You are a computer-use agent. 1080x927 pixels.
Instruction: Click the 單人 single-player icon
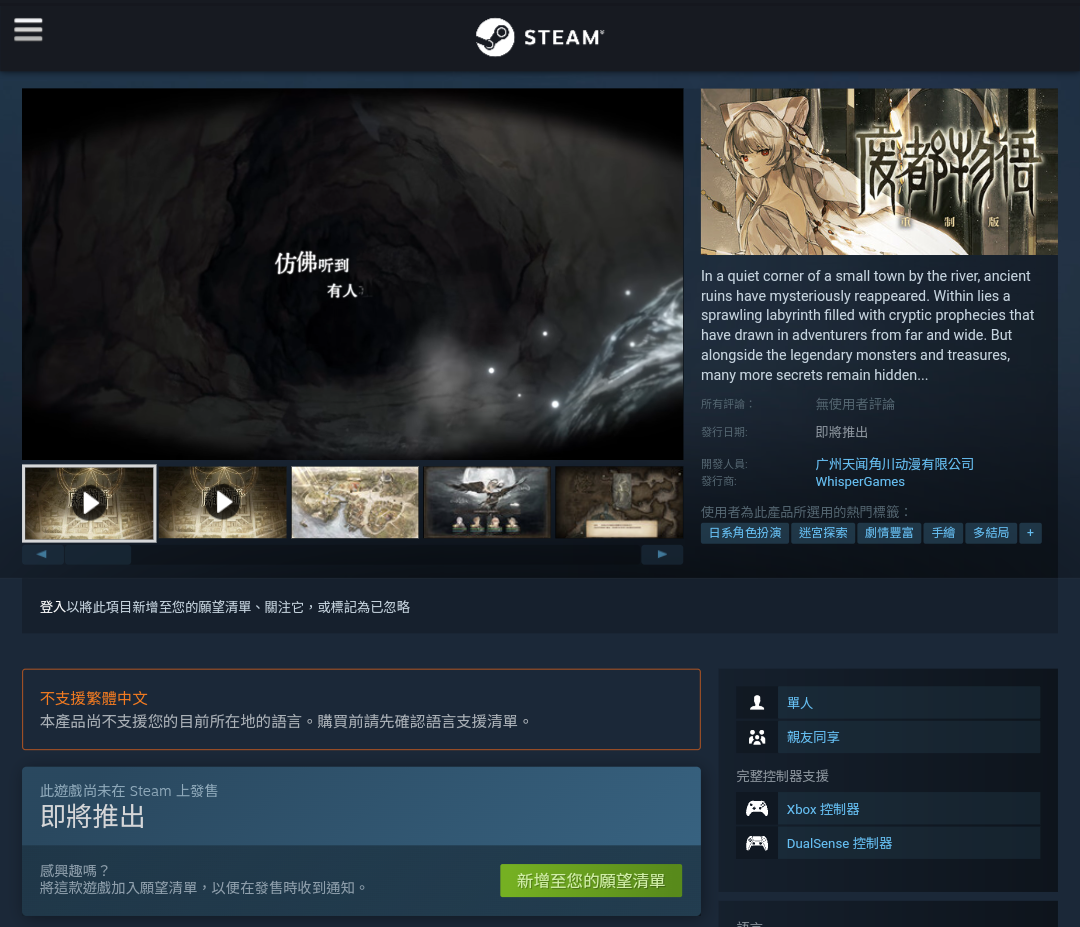[757, 702]
